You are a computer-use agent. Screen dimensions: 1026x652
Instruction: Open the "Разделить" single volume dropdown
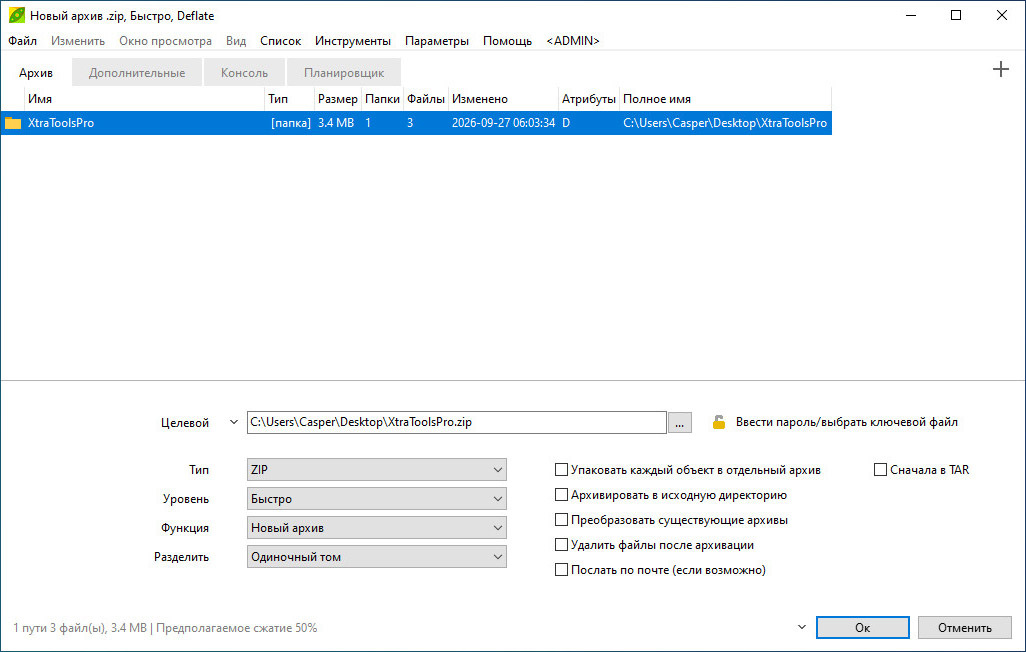click(377, 557)
